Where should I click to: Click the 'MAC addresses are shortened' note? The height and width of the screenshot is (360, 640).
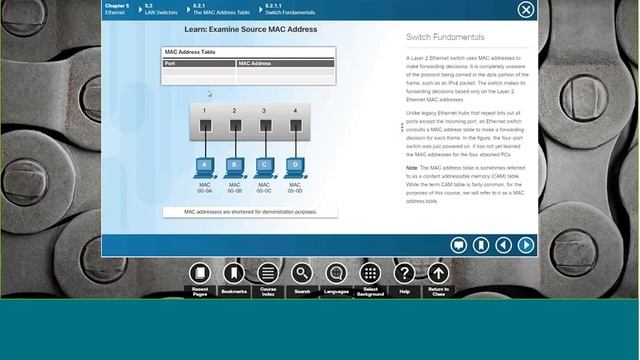coord(250,212)
